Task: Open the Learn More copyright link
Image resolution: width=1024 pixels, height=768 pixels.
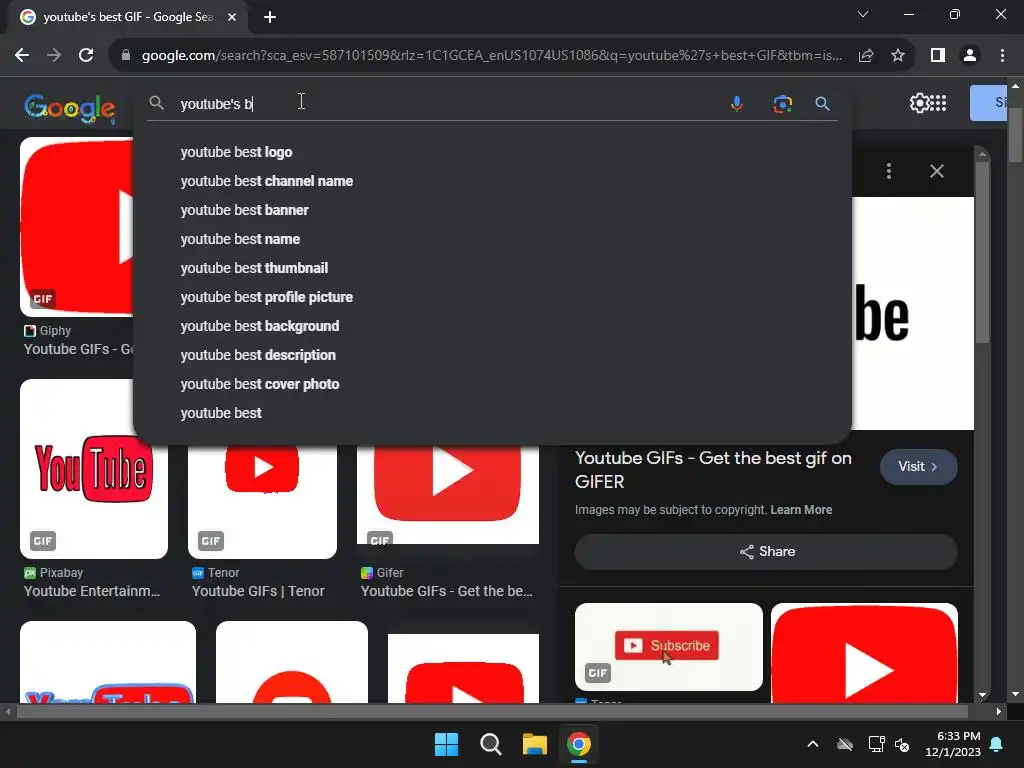Action: tap(801, 510)
